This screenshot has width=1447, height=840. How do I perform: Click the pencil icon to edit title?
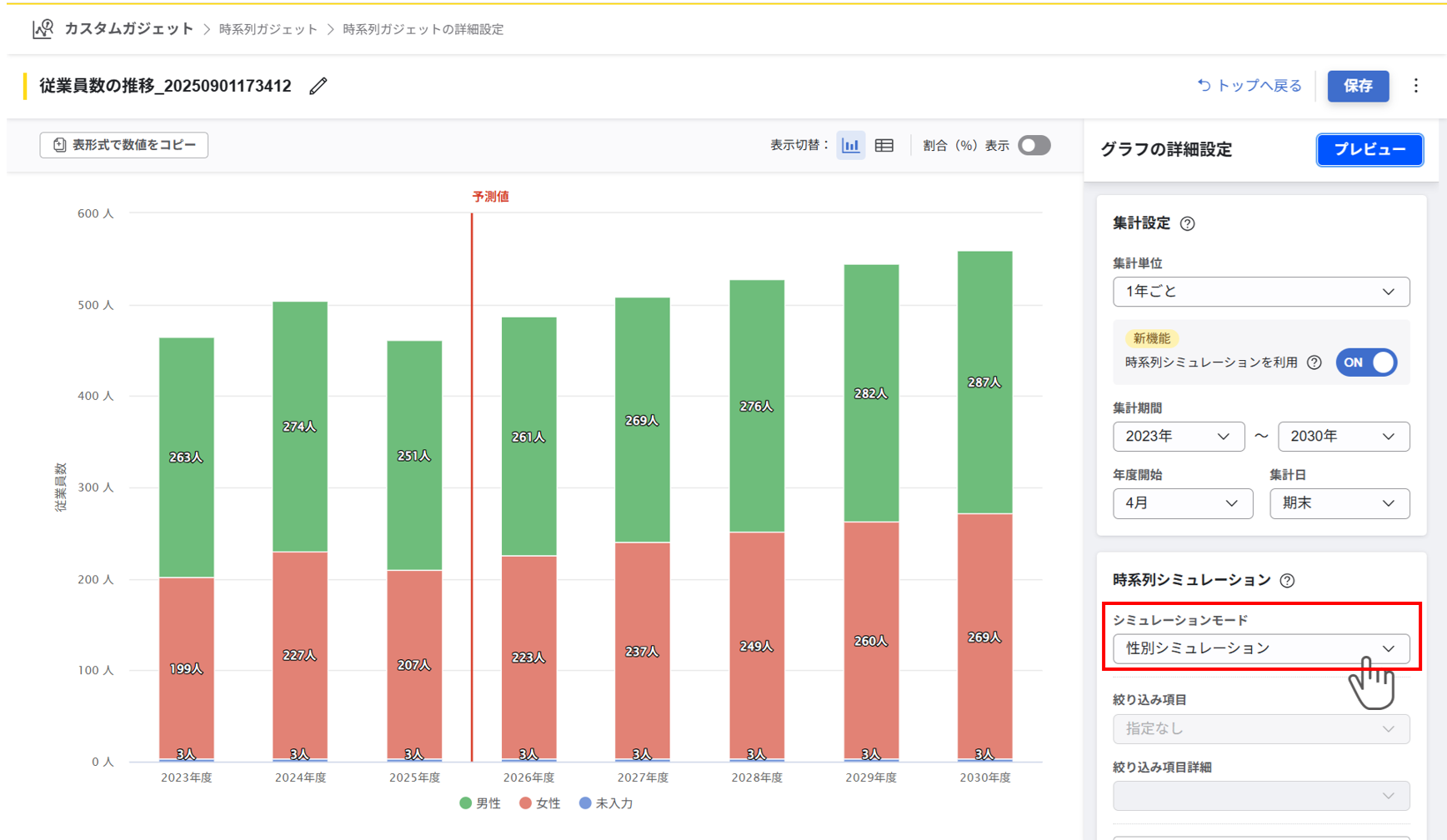pos(318,86)
